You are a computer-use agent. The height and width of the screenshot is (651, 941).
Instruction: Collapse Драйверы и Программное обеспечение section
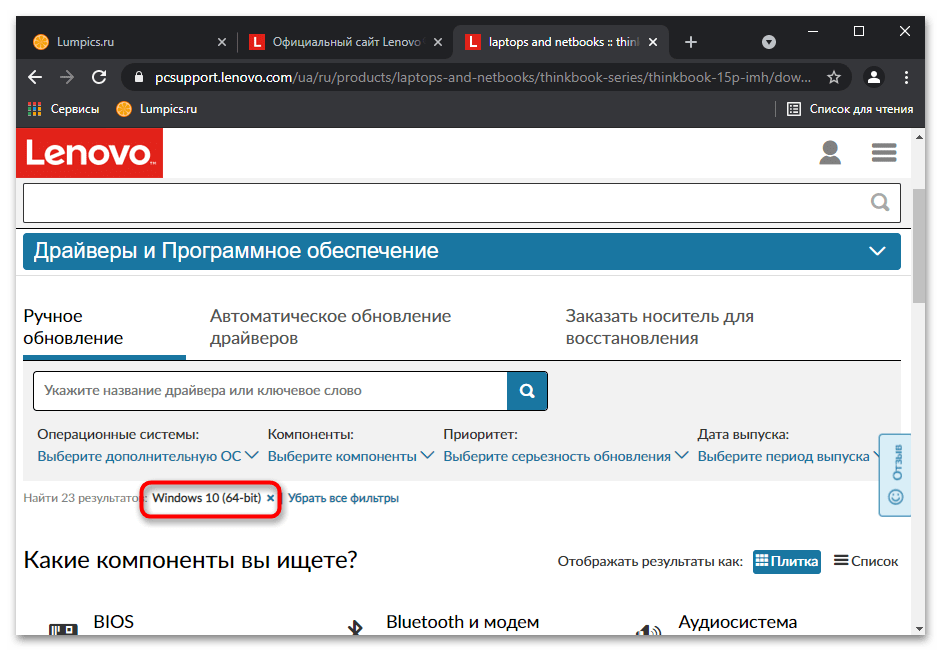pyautogui.click(x=461, y=251)
